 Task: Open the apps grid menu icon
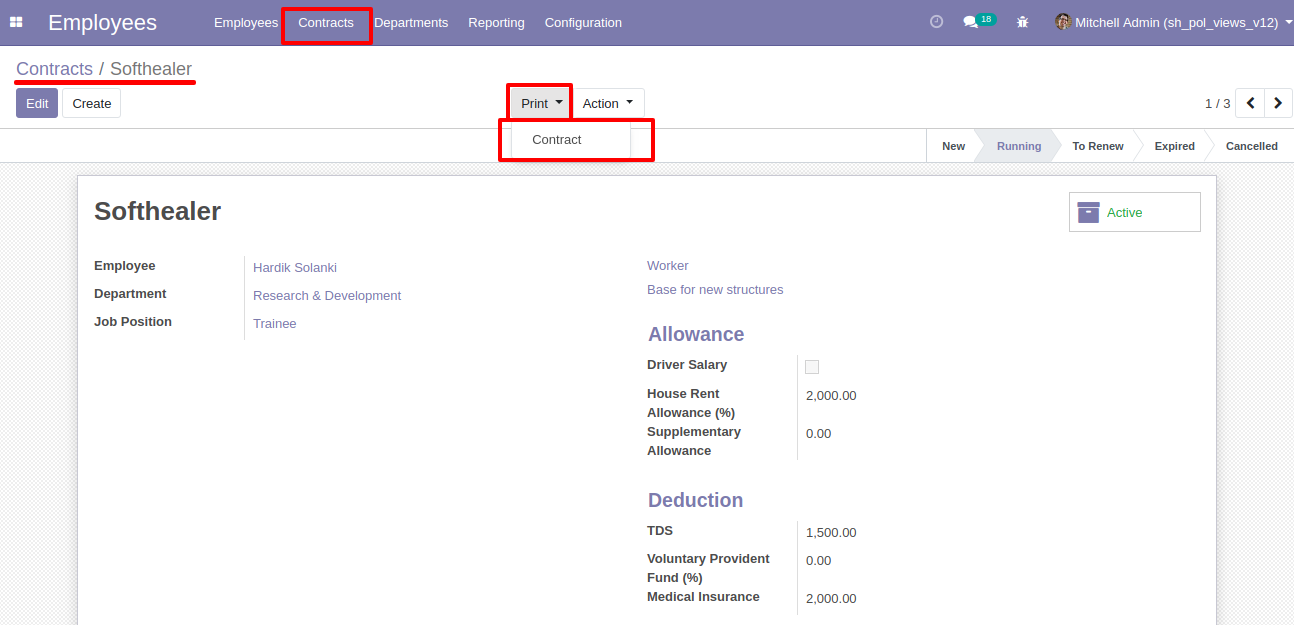[x=16, y=22]
